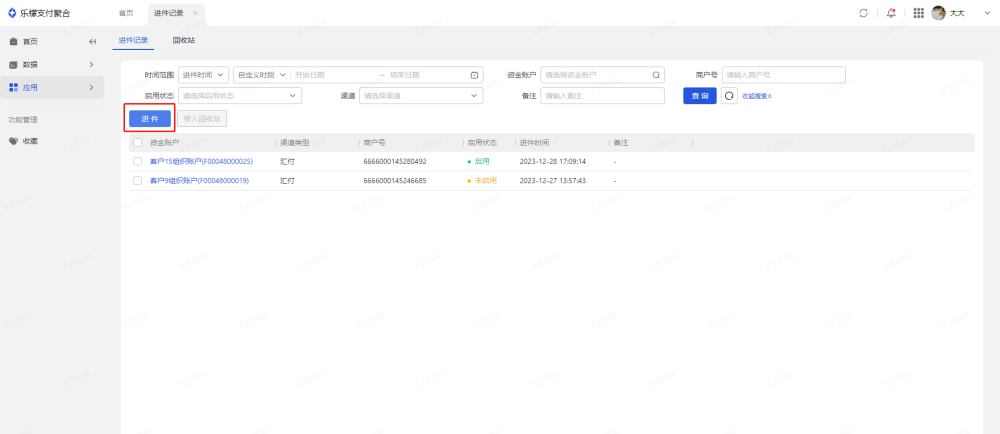
Task: Click the home icon beside 首页 in sidebar
Action: click(x=13, y=41)
